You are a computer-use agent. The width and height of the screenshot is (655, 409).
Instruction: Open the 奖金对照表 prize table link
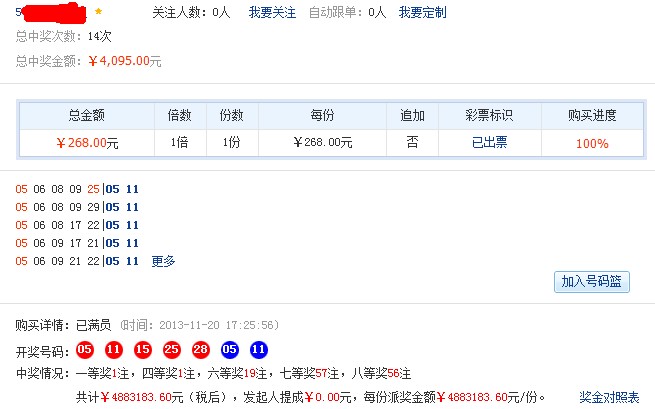[609, 397]
